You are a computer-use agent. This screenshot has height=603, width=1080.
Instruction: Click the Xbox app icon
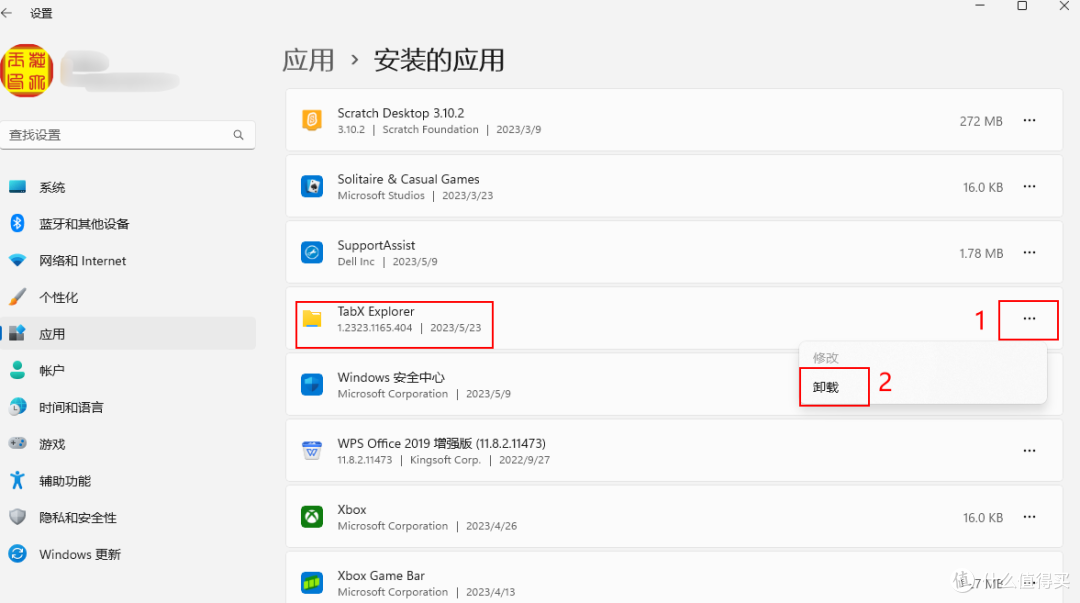tap(312, 517)
